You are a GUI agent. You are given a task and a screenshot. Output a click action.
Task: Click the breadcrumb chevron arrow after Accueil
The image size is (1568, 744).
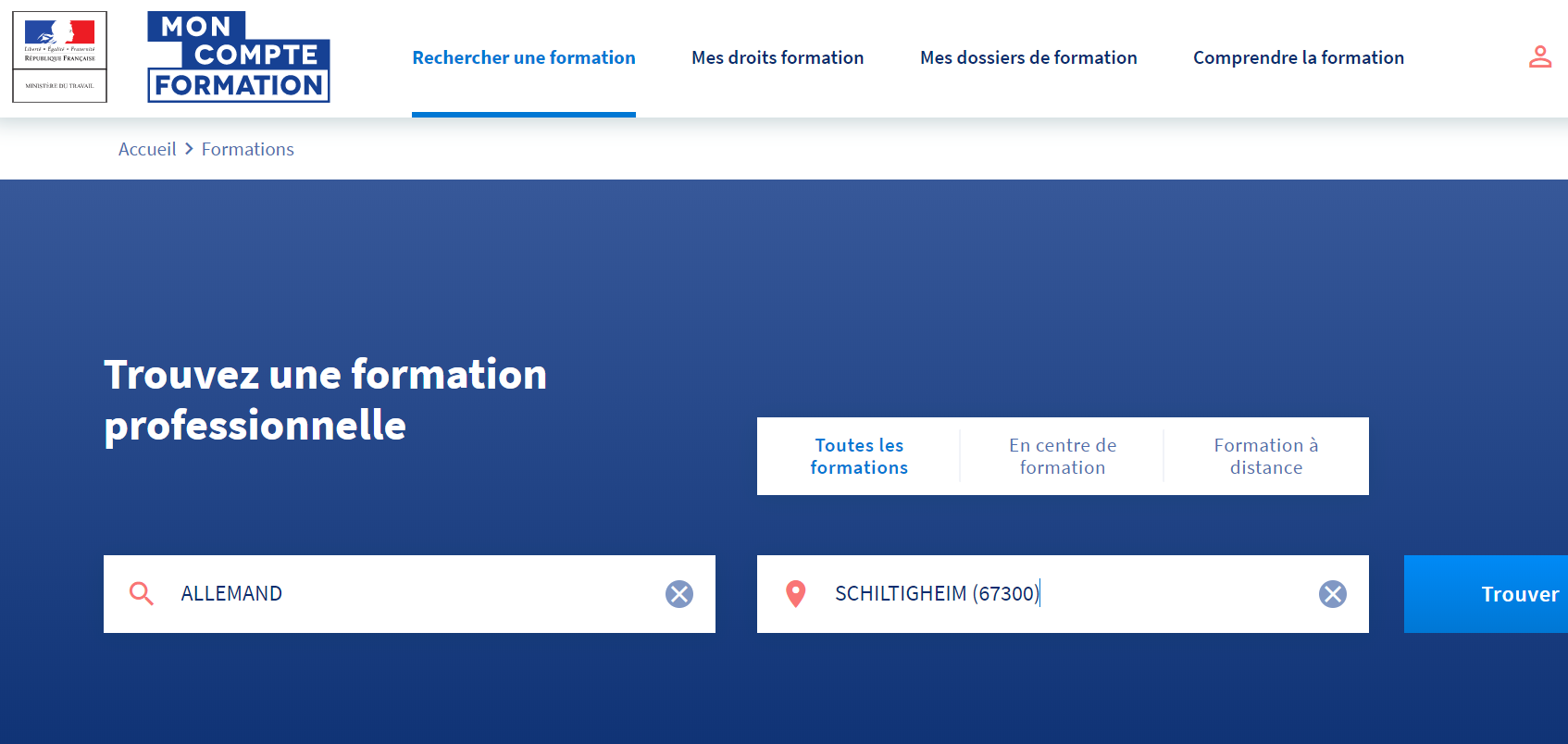pos(189,149)
